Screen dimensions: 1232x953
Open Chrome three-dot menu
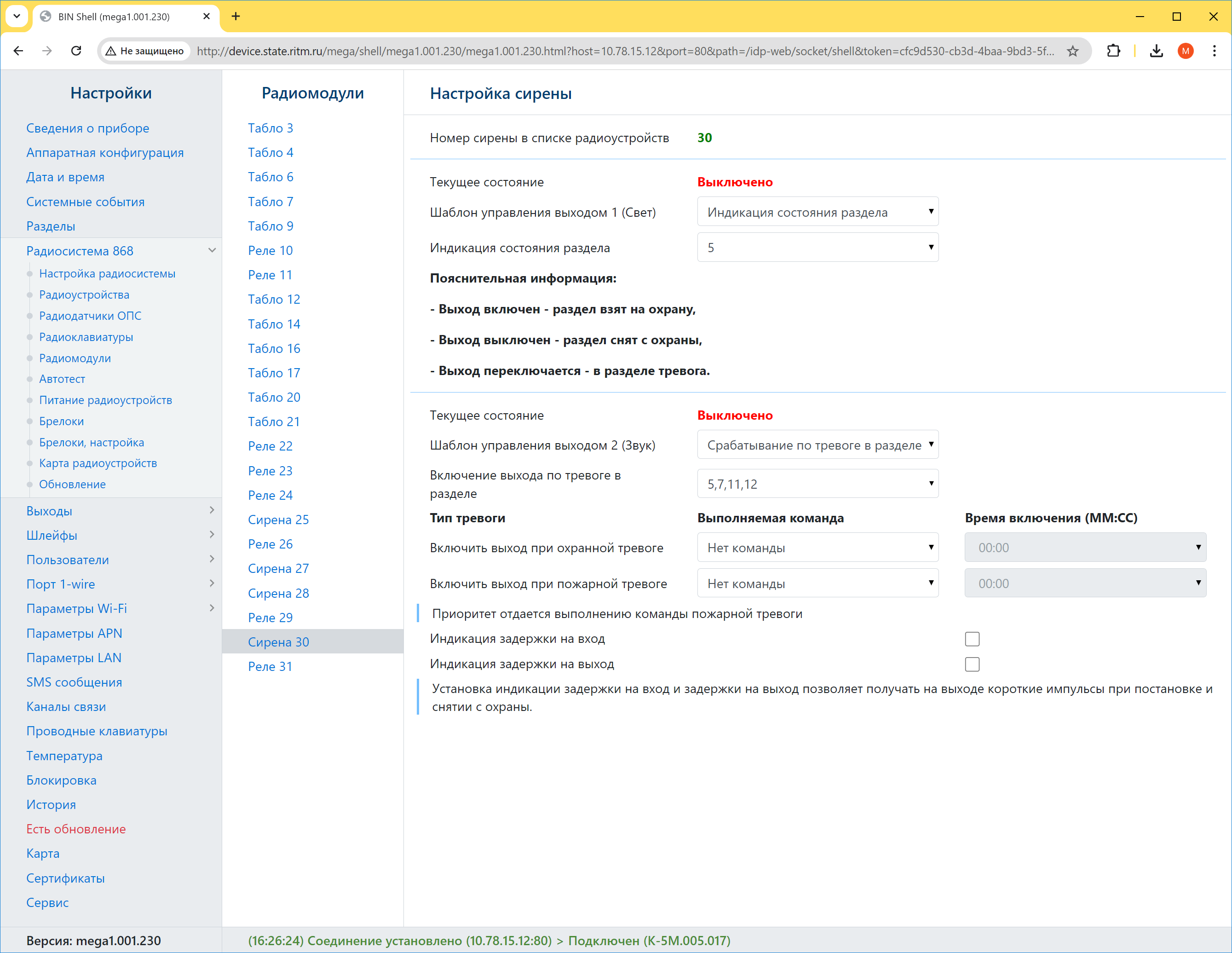1214,51
